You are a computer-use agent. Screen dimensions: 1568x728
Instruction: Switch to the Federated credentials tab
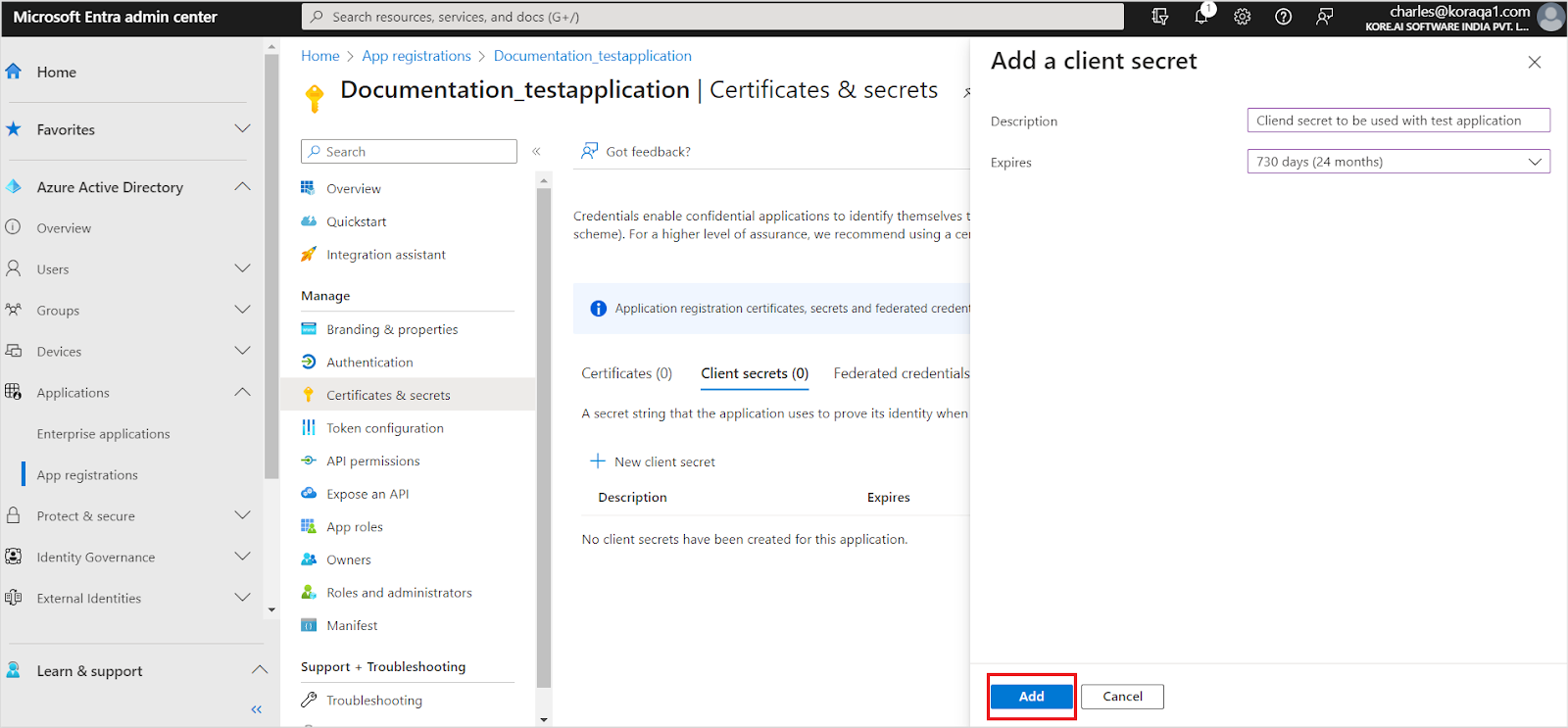coord(901,373)
